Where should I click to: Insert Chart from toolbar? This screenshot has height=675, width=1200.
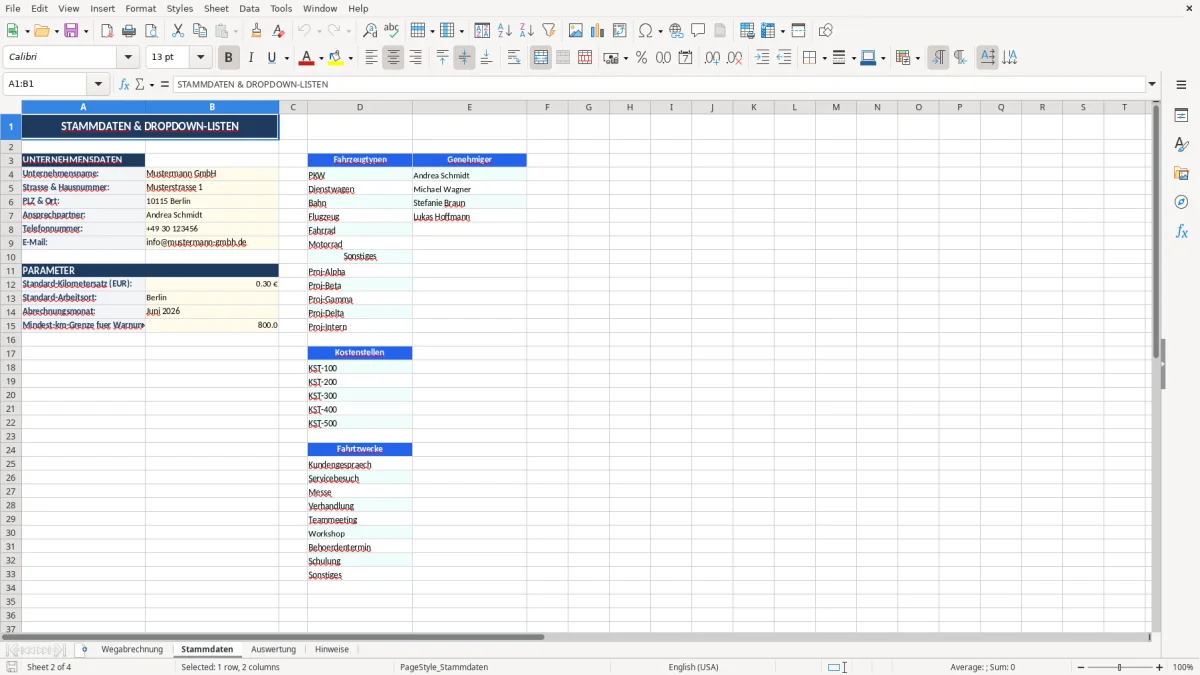pos(598,31)
